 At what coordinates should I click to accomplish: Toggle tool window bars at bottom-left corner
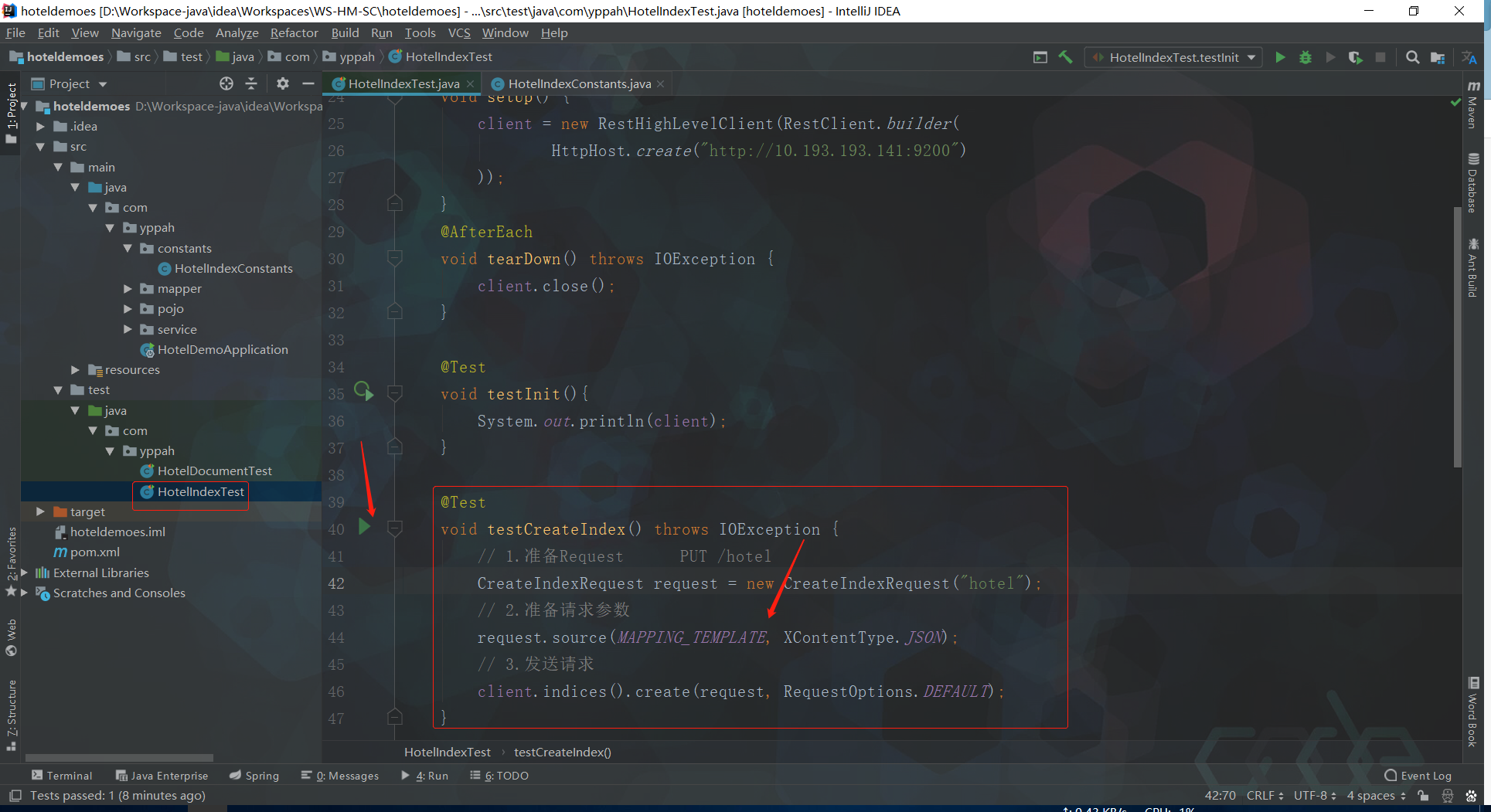point(15,796)
